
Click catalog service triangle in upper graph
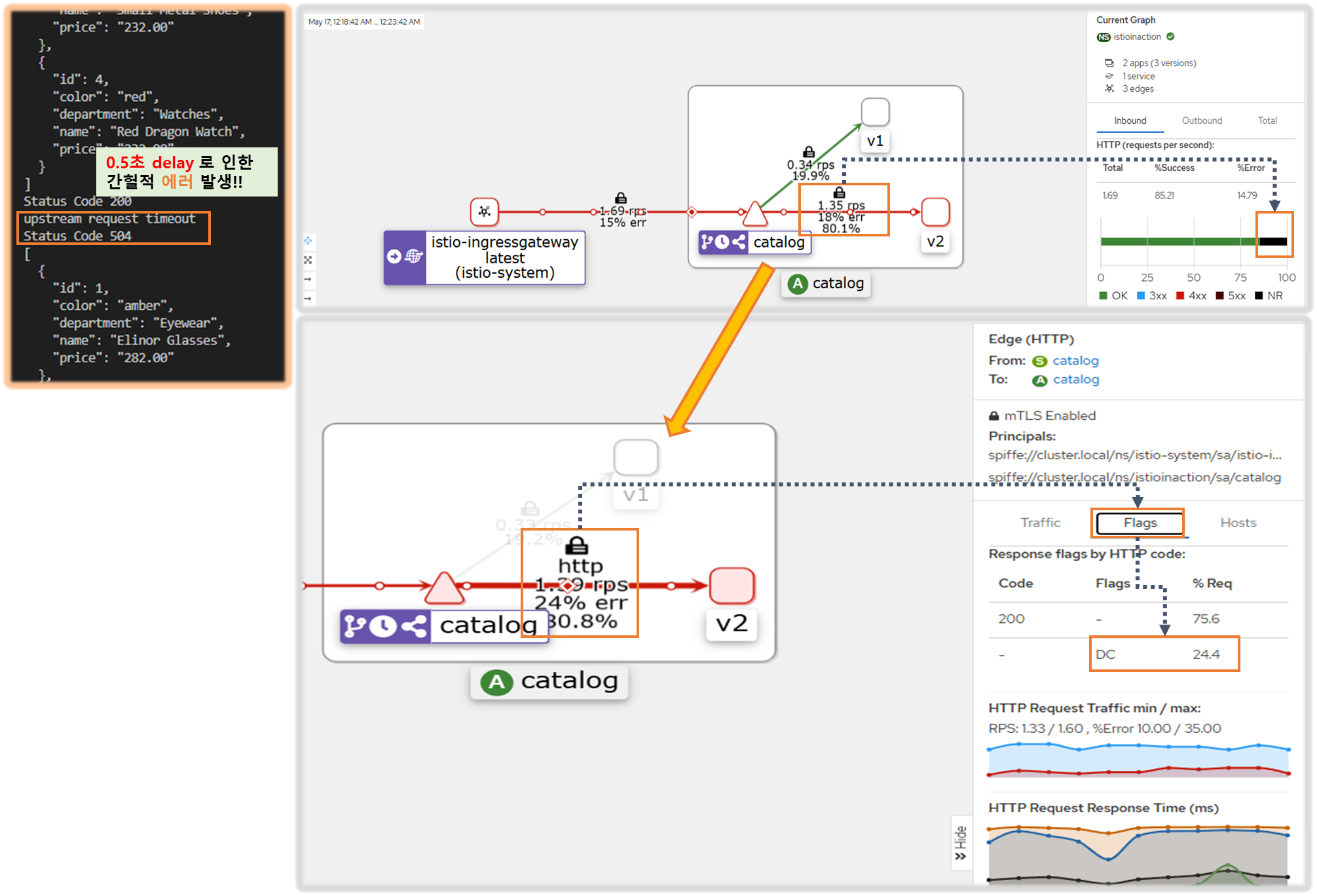click(754, 214)
